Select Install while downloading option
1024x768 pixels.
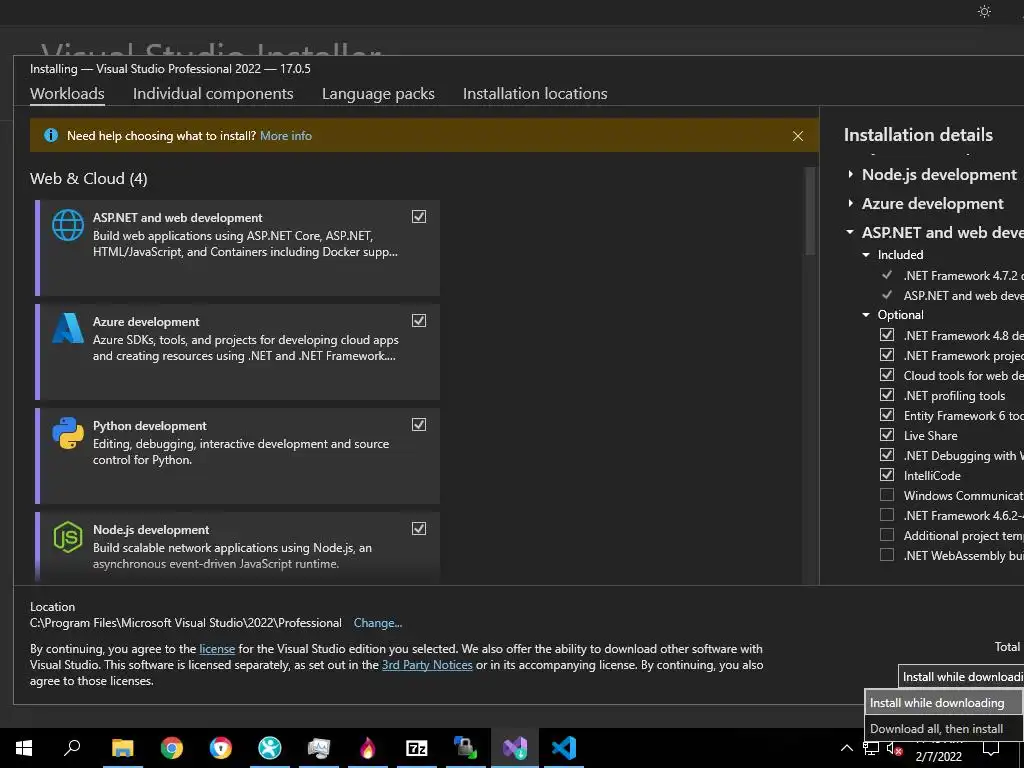(943, 703)
